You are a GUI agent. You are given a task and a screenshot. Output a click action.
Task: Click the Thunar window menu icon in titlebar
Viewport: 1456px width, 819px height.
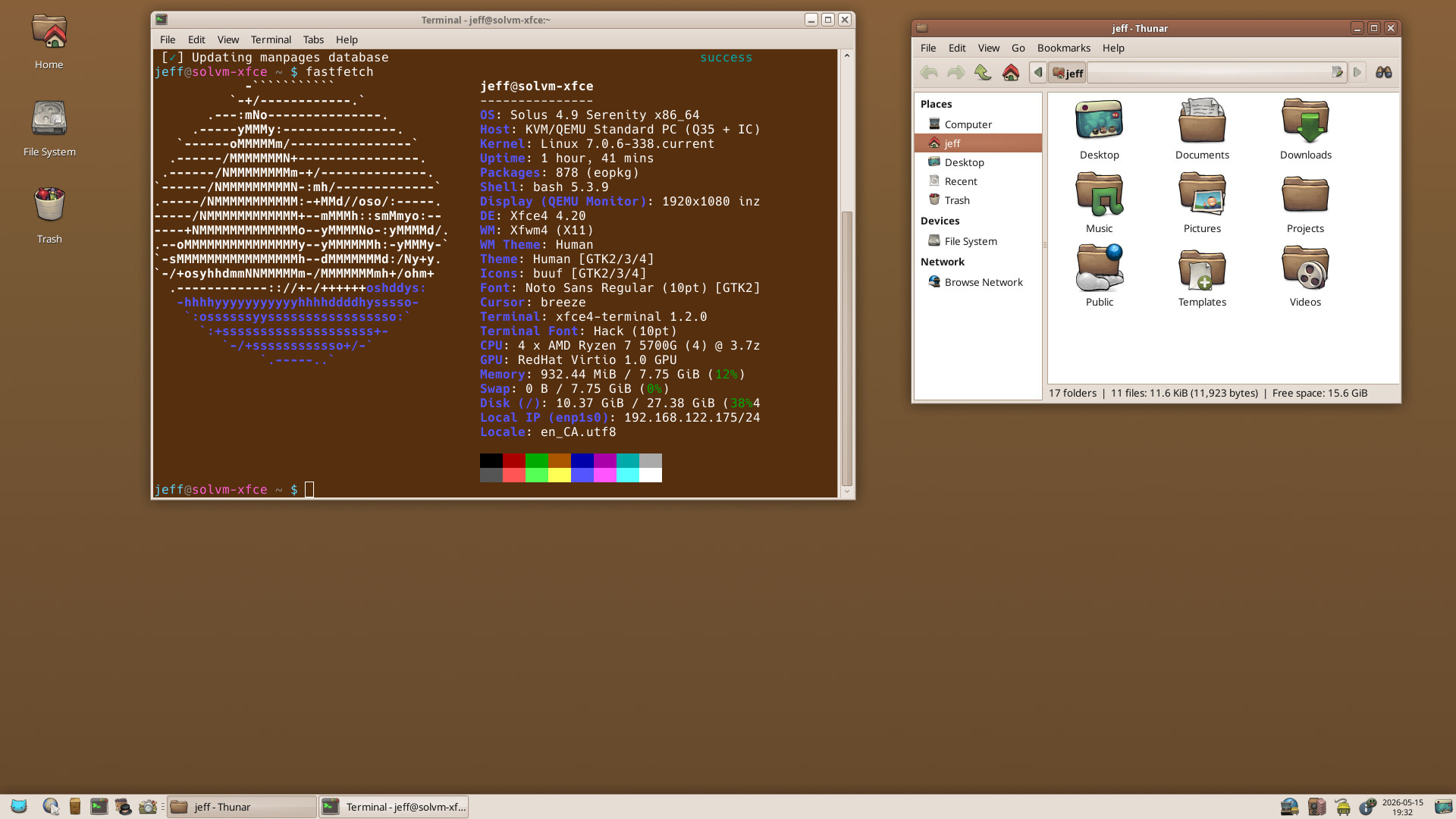pyautogui.click(x=922, y=28)
